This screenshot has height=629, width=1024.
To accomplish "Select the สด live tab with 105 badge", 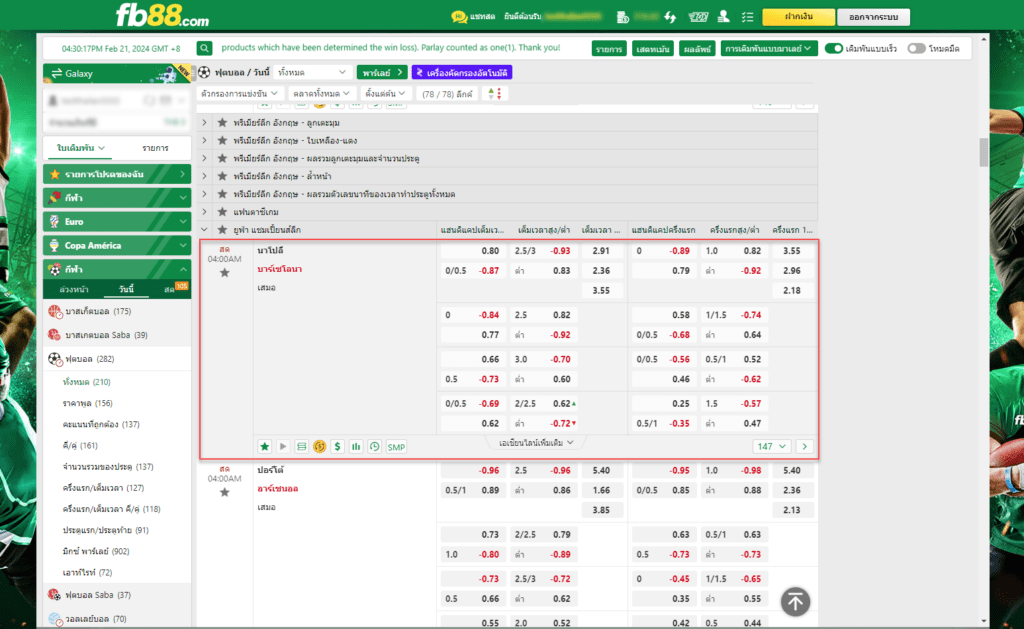I will coord(175,289).
